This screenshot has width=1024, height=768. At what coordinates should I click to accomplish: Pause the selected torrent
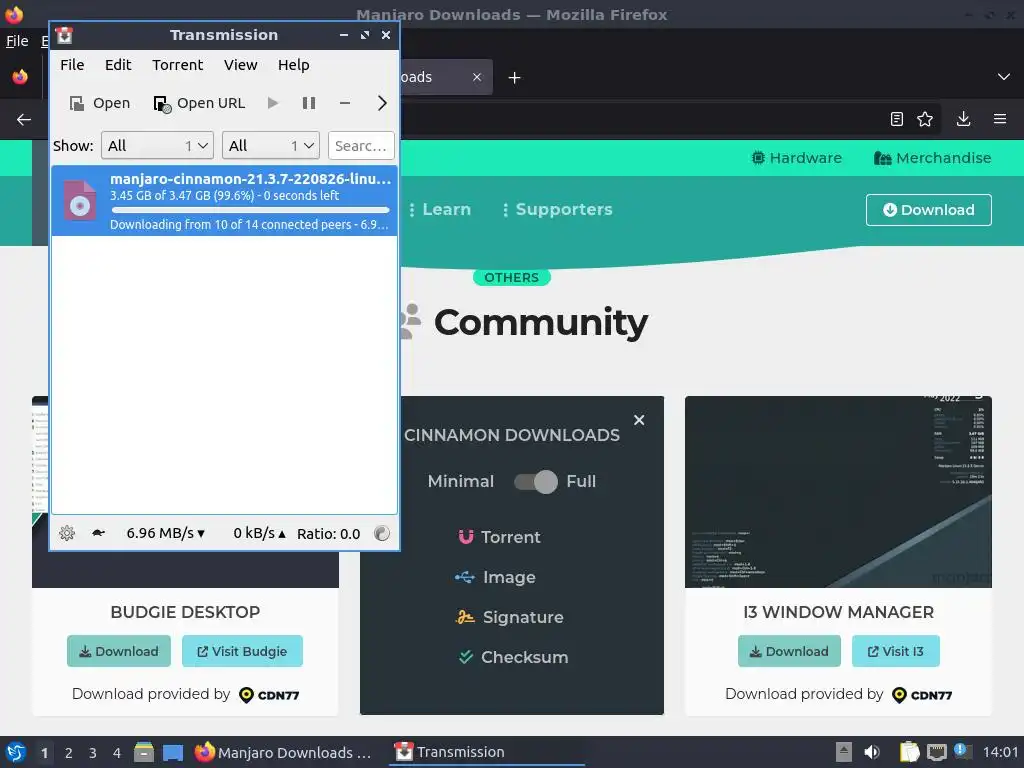(309, 103)
